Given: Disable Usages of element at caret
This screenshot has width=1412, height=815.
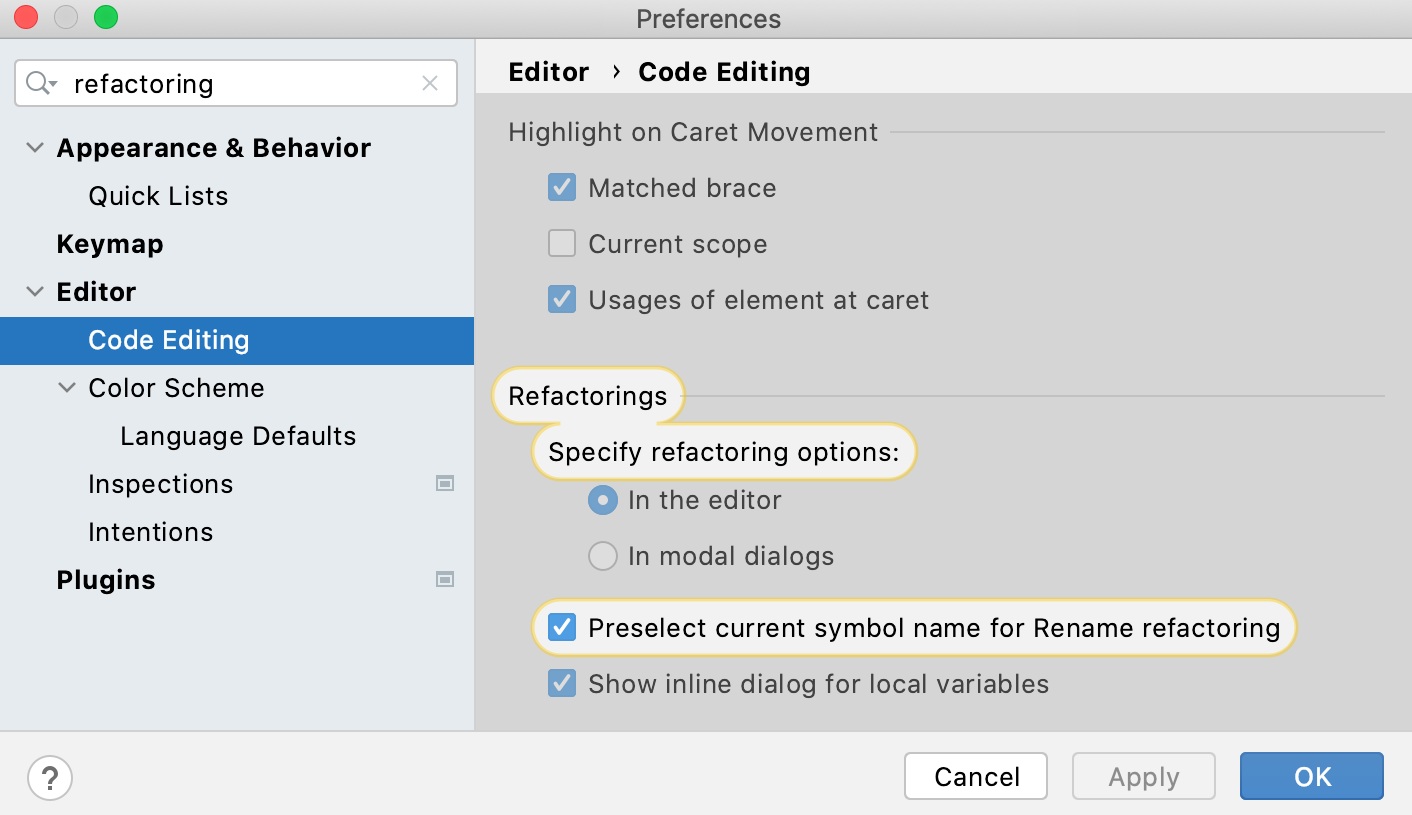Looking at the screenshot, I should pos(561,299).
